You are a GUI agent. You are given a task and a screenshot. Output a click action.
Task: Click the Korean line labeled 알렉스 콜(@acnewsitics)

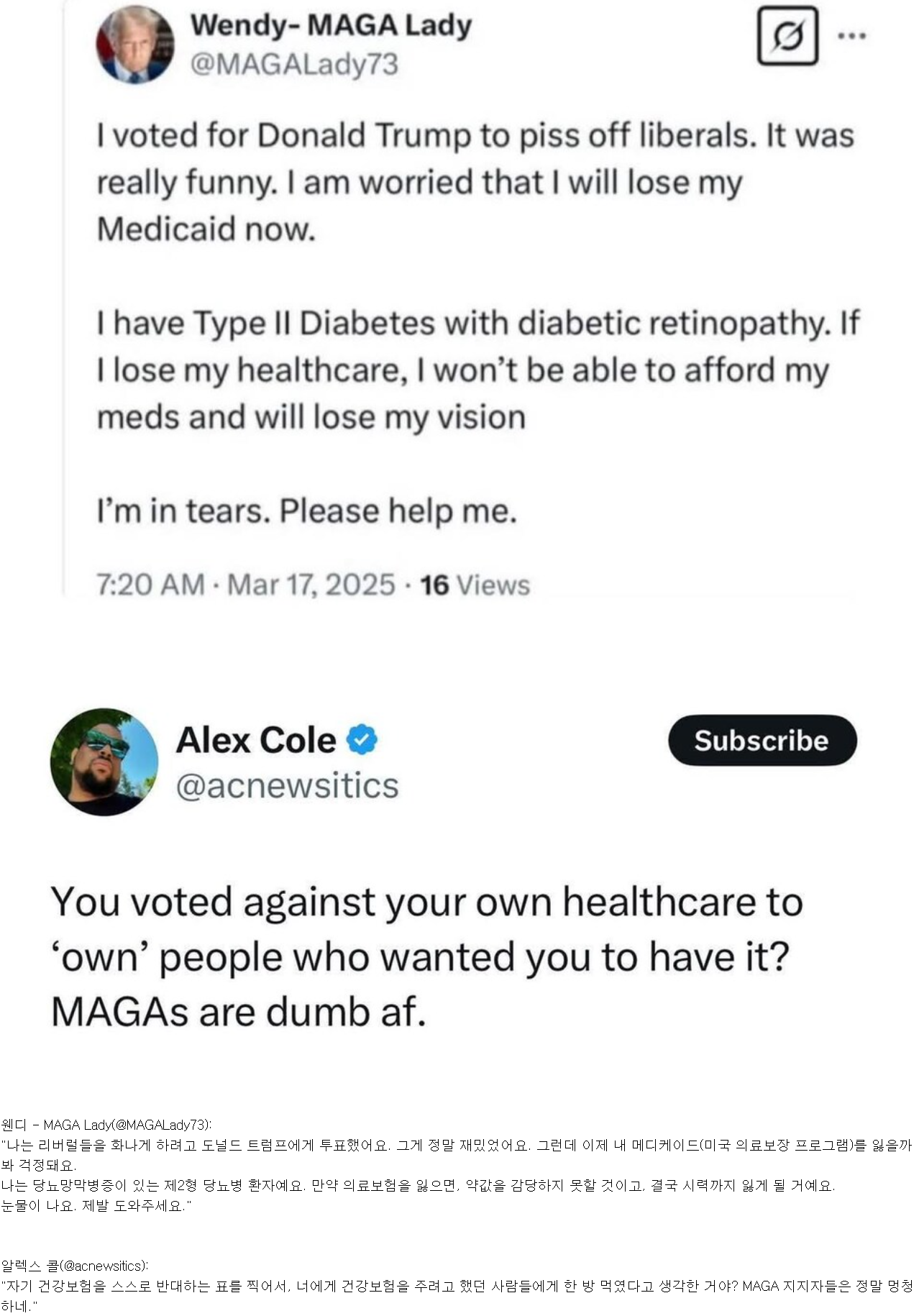[x=75, y=1265]
